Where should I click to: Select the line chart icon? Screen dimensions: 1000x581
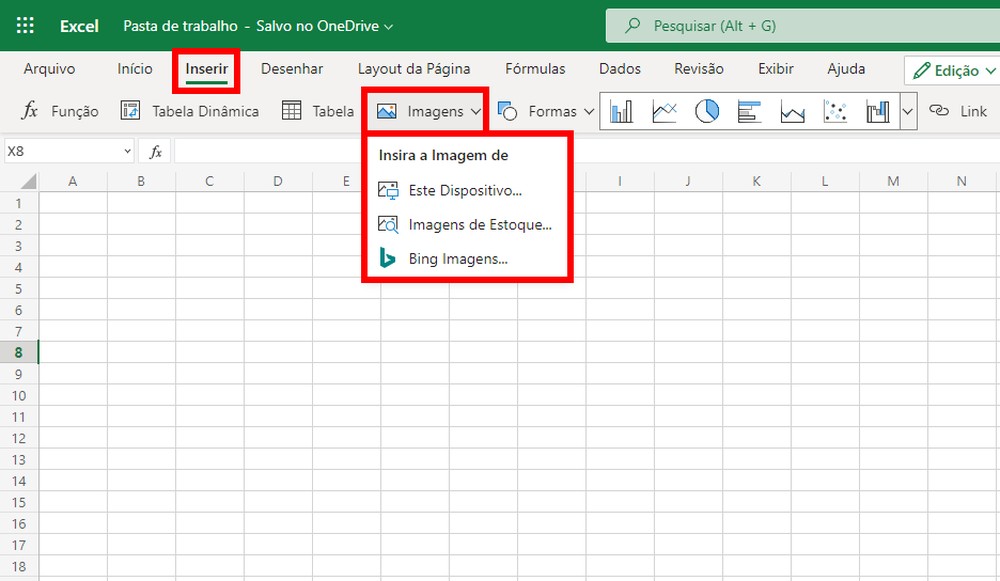[x=663, y=111]
